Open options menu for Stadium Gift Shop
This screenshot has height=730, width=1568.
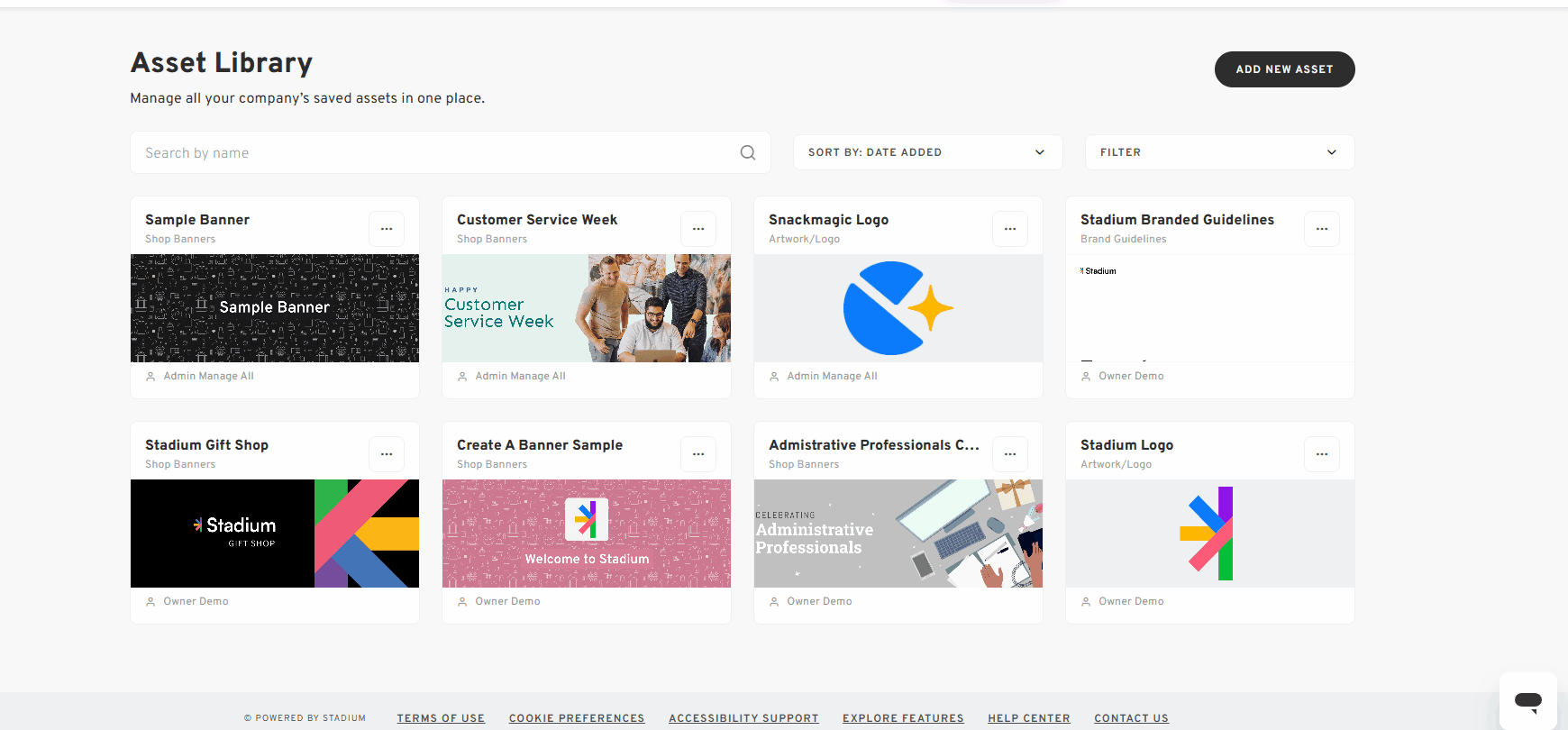[x=387, y=454]
